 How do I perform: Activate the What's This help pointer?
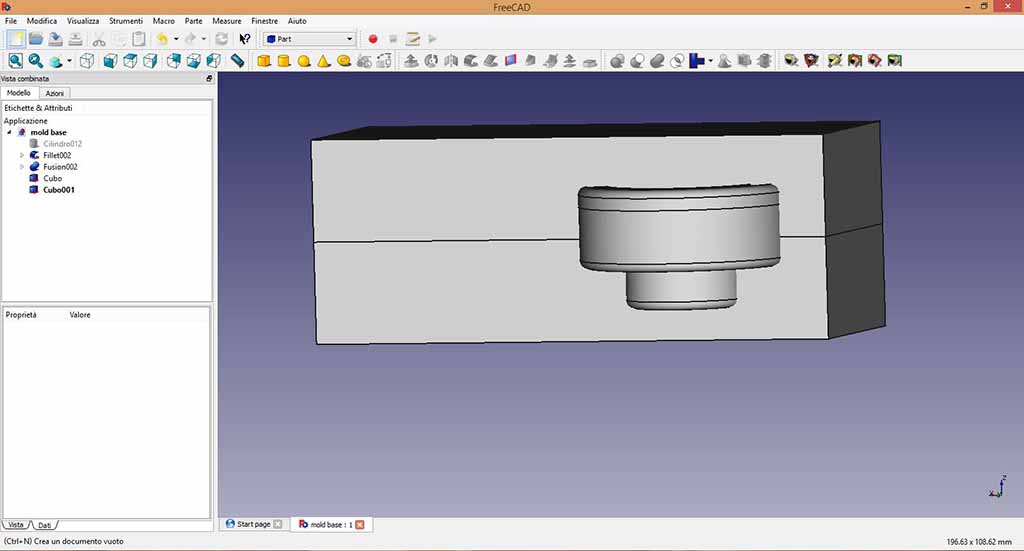[x=245, y=39]
